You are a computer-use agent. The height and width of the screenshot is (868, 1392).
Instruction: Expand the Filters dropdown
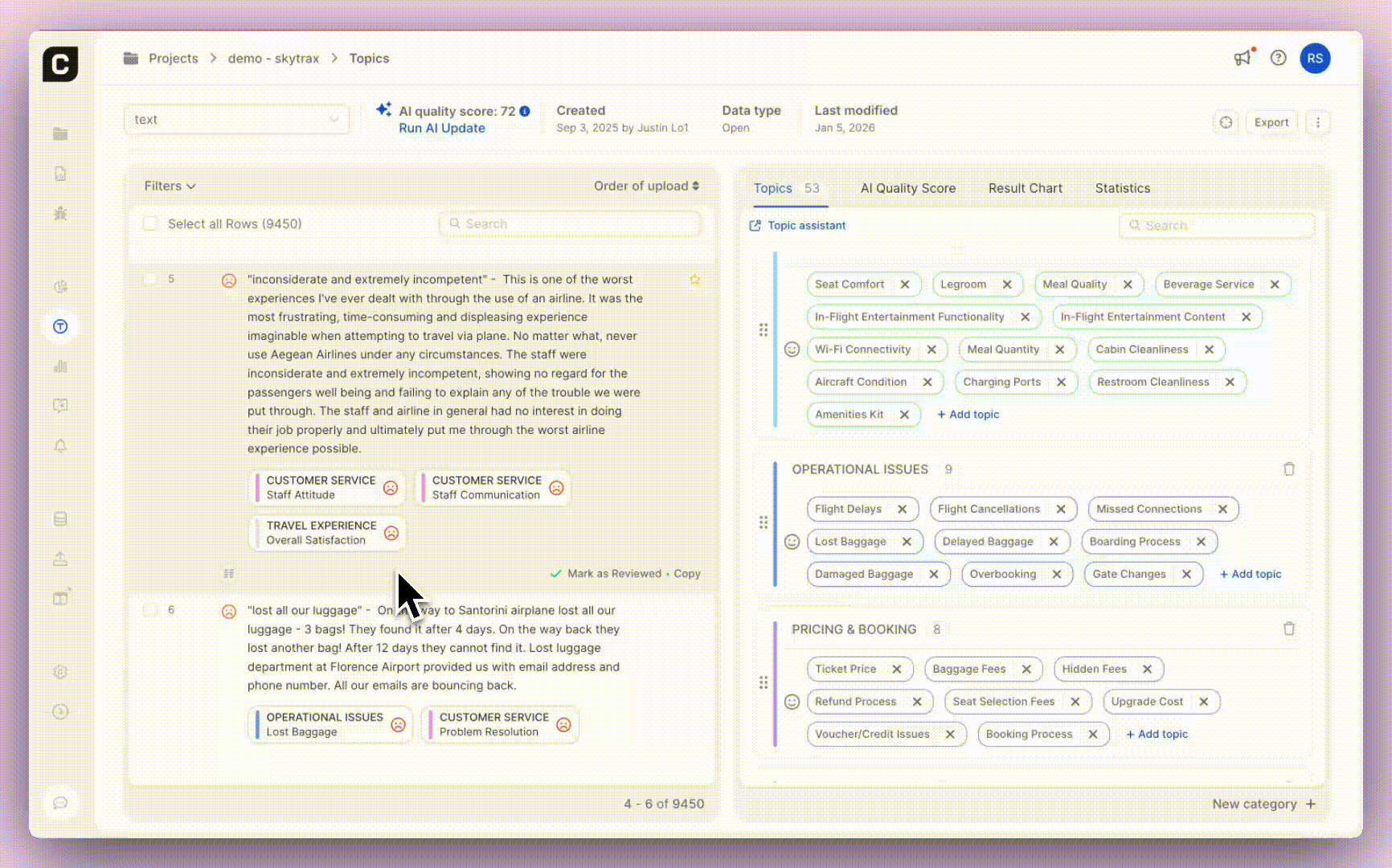tap(170, 186)
